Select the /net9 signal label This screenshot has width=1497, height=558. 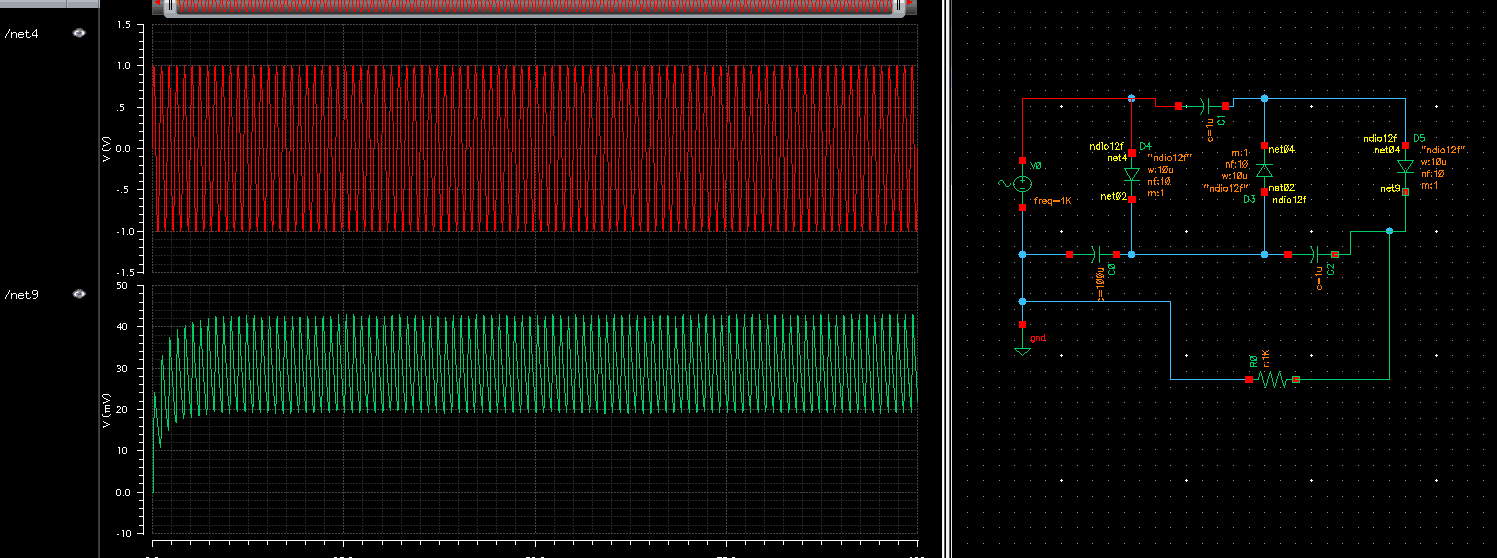click(x=23, y=295)
